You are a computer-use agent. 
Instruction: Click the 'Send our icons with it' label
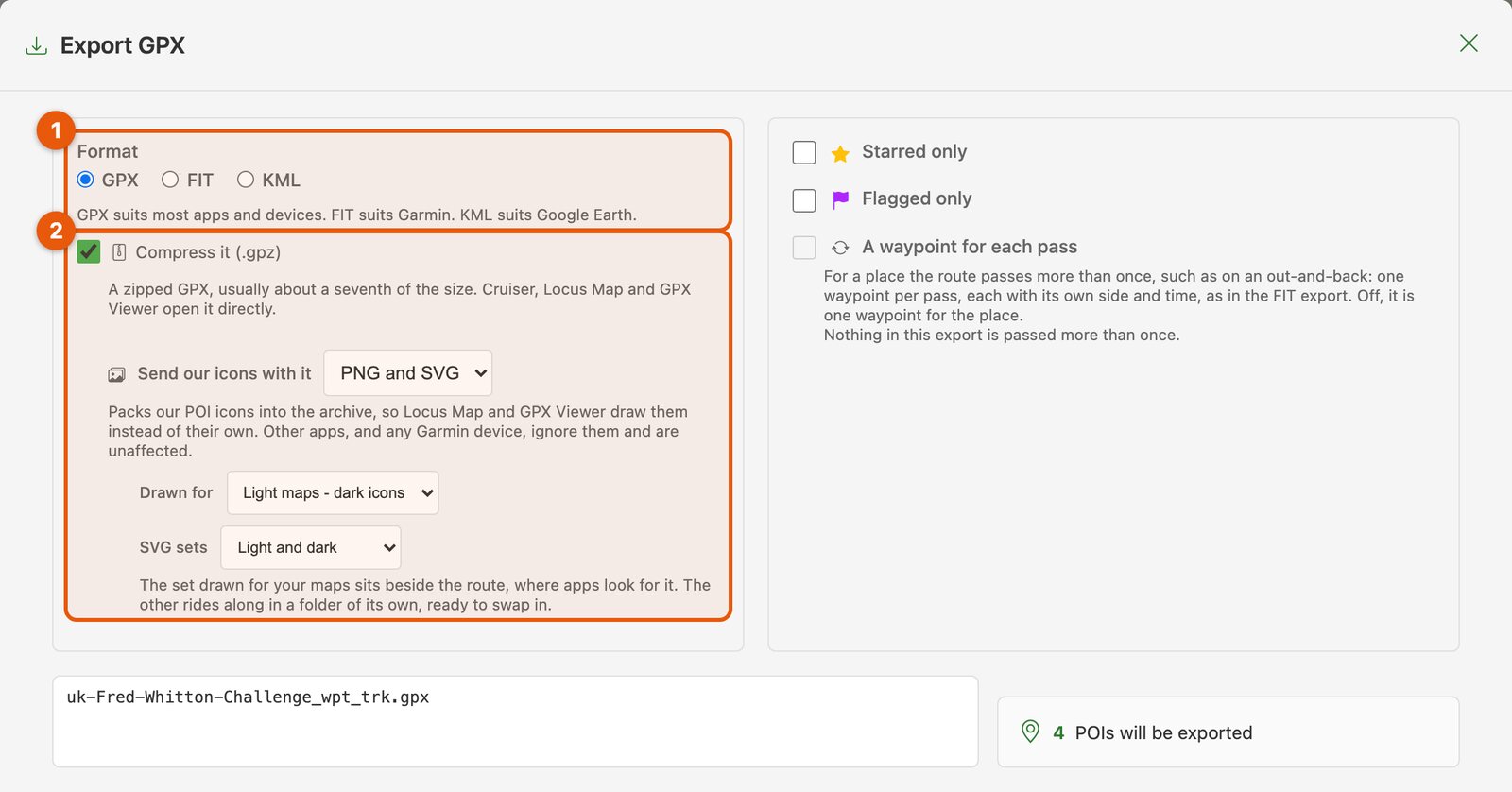tap(224, 373)
